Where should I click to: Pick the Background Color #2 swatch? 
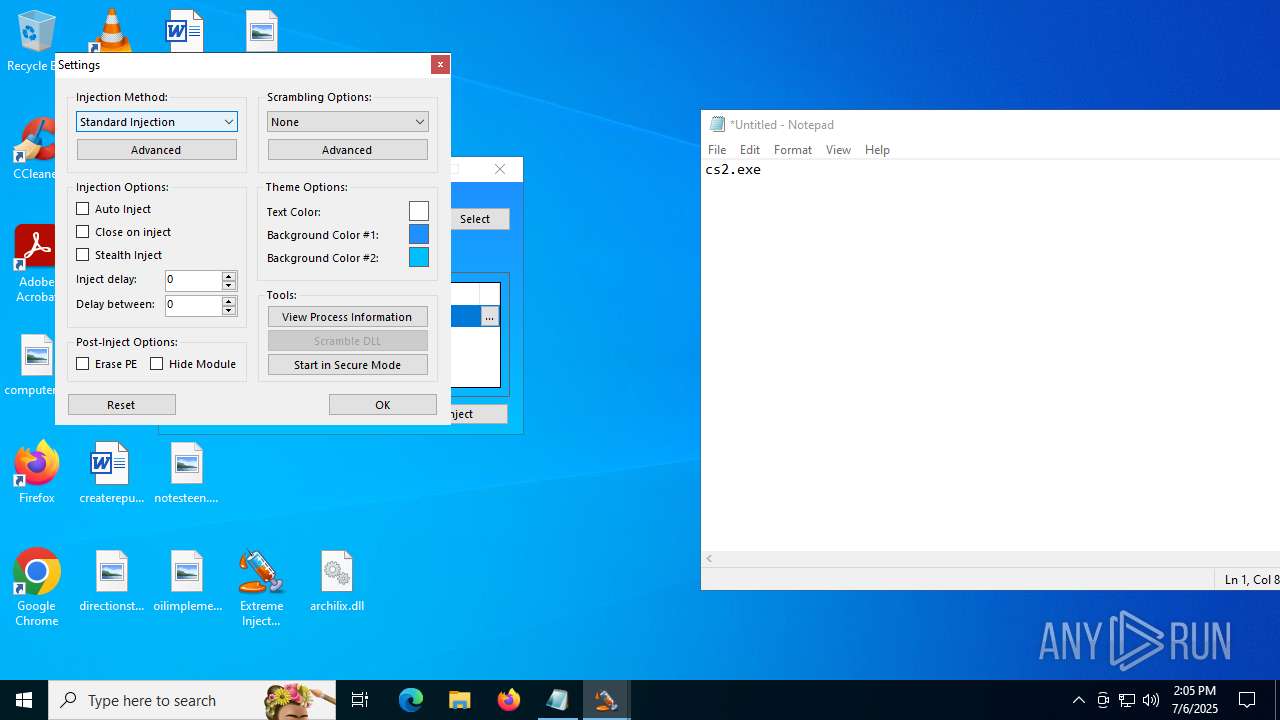coord(419,257)
